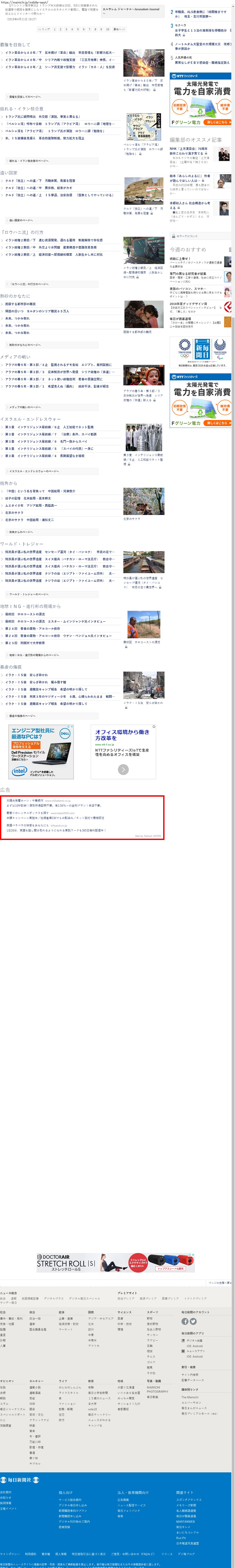Click 最後へ in the pagination bar
The height and width of the screenshot is (1568, 235).
pos(119,29)
